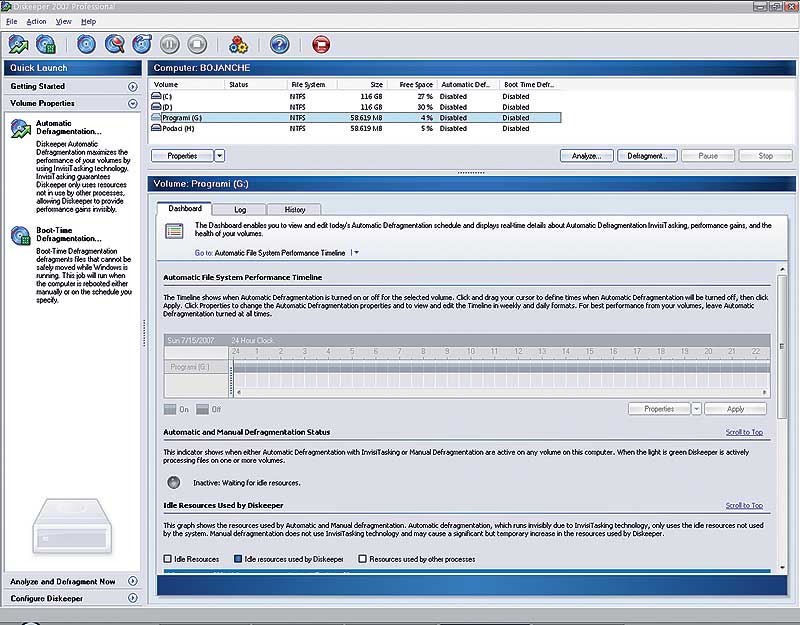This screenshot has width=800, height=625.
Task: Open dropdown arrow beside timeline Properties button
Action: [x=696, y=409]
